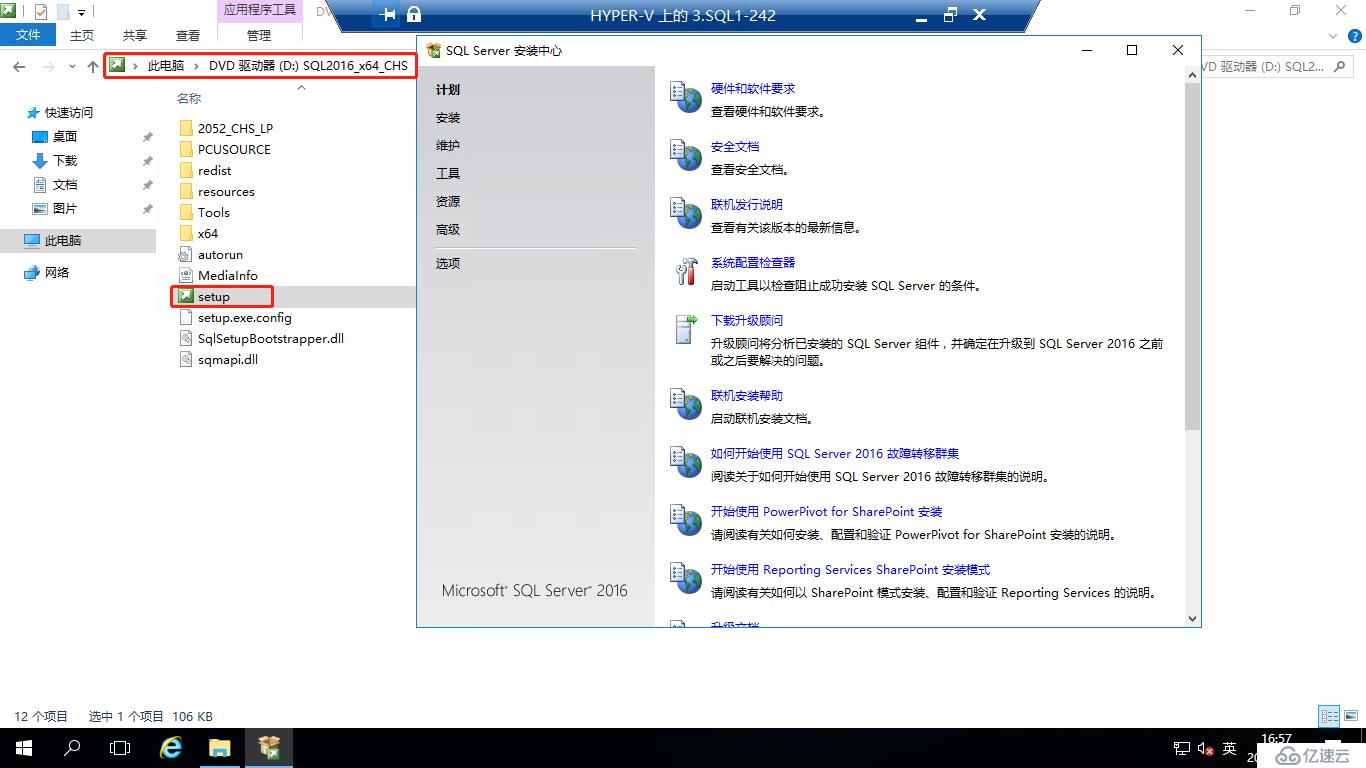
Task: Click the icon beside the 故障转移群集 link
Action: click(x=686, y=463)
